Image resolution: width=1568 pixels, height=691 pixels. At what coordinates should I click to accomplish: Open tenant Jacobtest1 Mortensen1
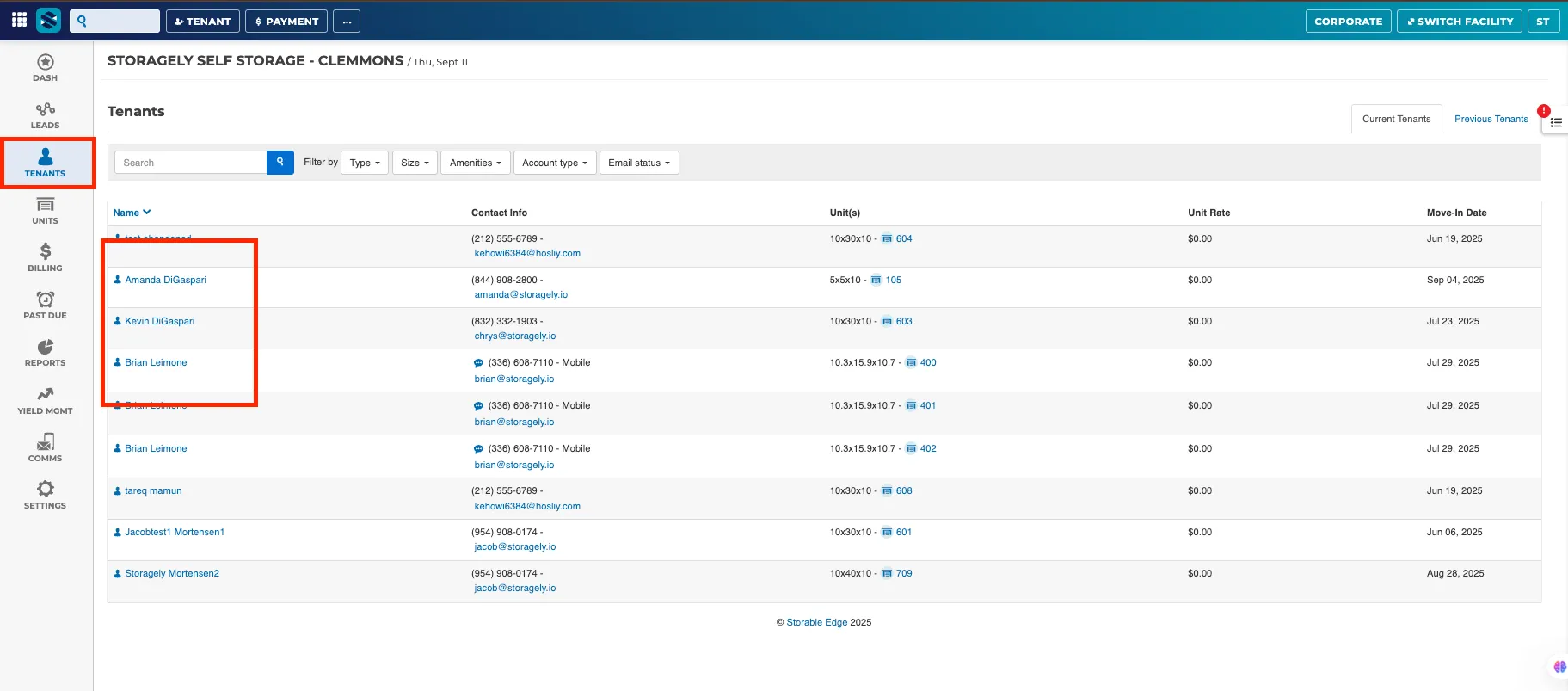pos(175,532)
